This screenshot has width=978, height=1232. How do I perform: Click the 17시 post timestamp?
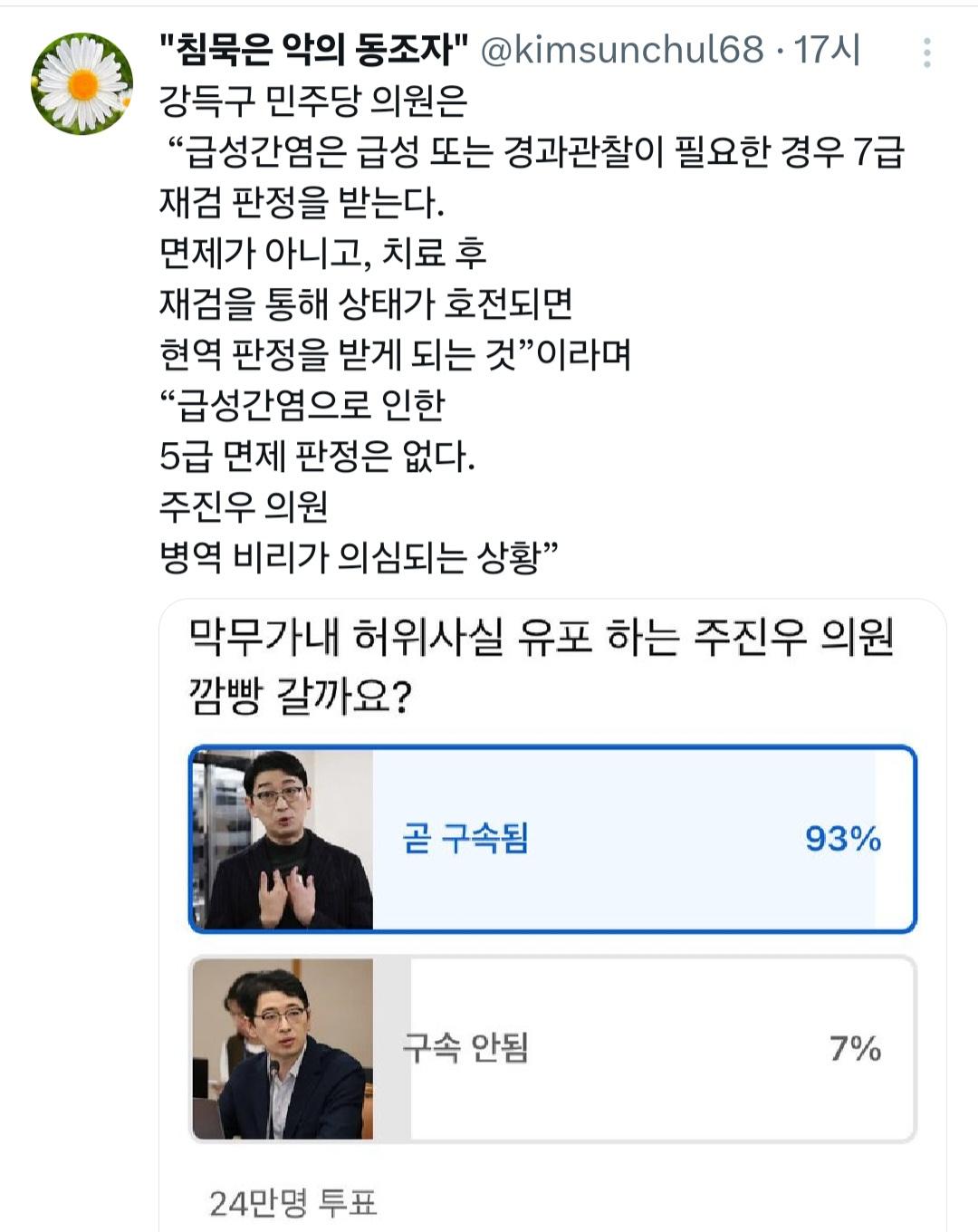[827, 50]
